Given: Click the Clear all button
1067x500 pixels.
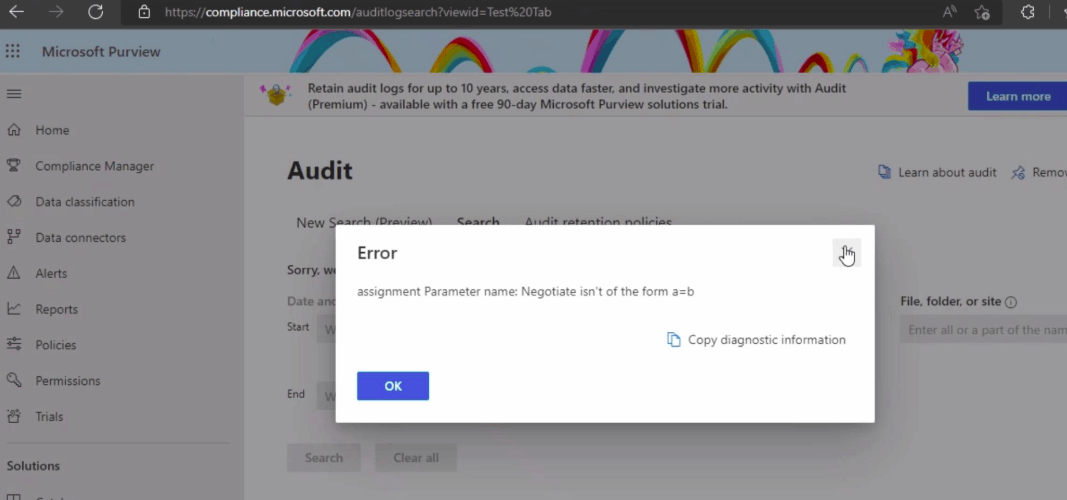Looking at the screenshot, I should click(x=416, y=458).
